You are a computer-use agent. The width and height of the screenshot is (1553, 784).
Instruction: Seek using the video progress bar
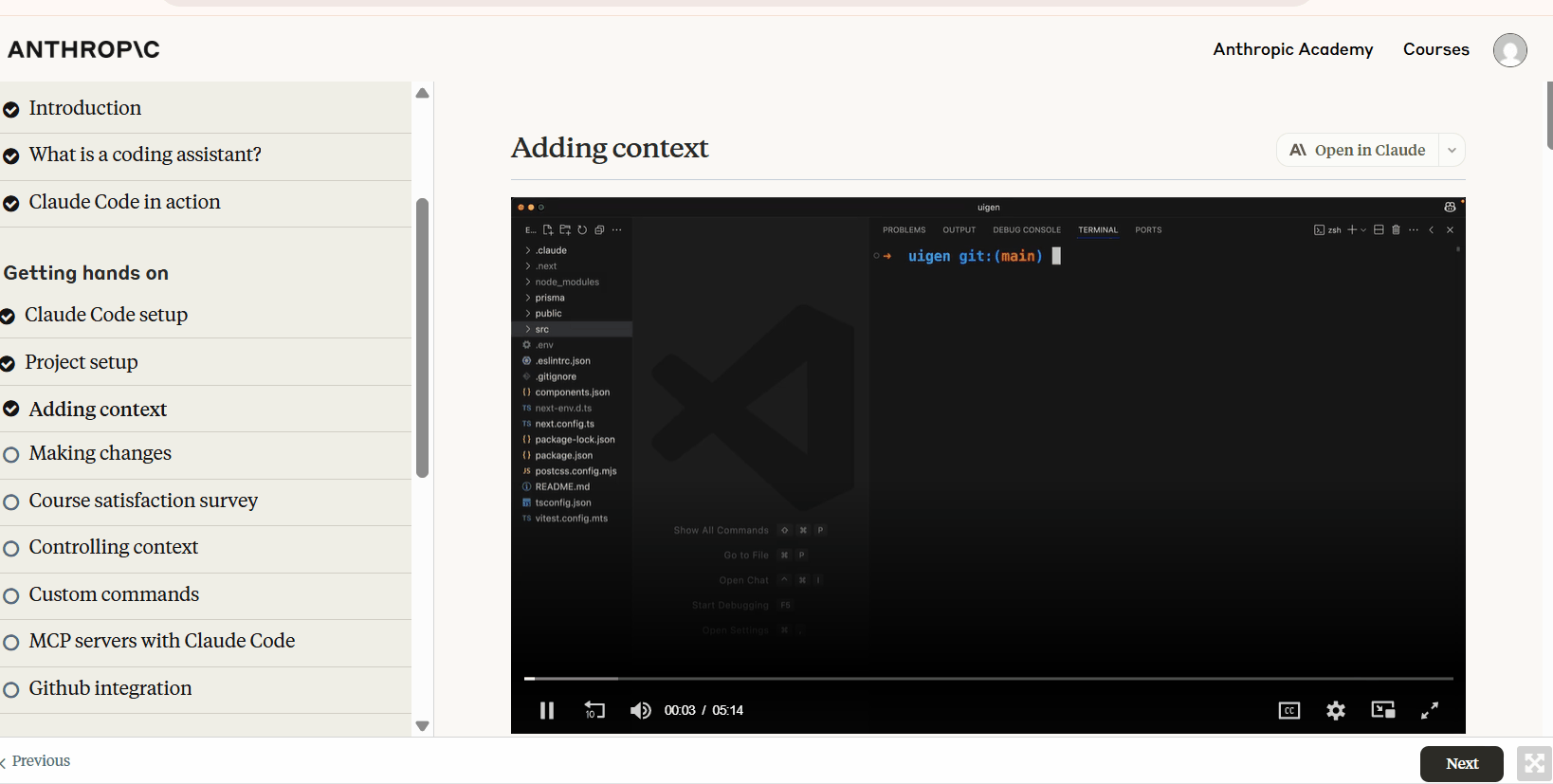[x=989, y=679]
